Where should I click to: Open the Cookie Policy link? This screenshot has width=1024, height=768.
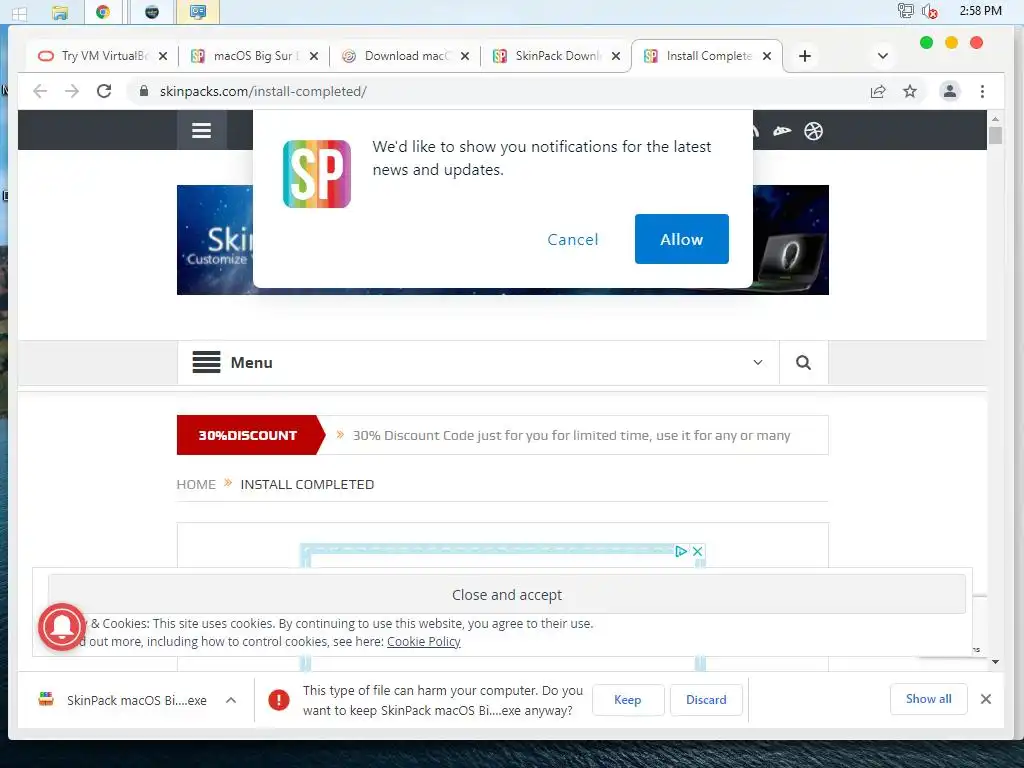point(424,641)
